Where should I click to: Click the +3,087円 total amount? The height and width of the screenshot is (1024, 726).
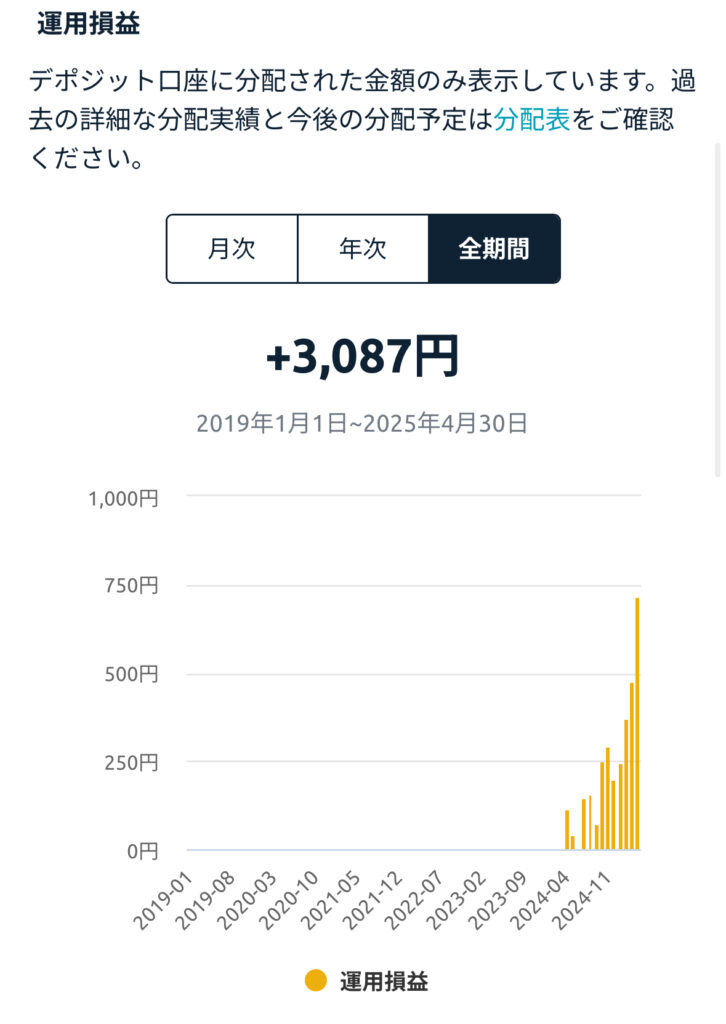tap(362, 357)
